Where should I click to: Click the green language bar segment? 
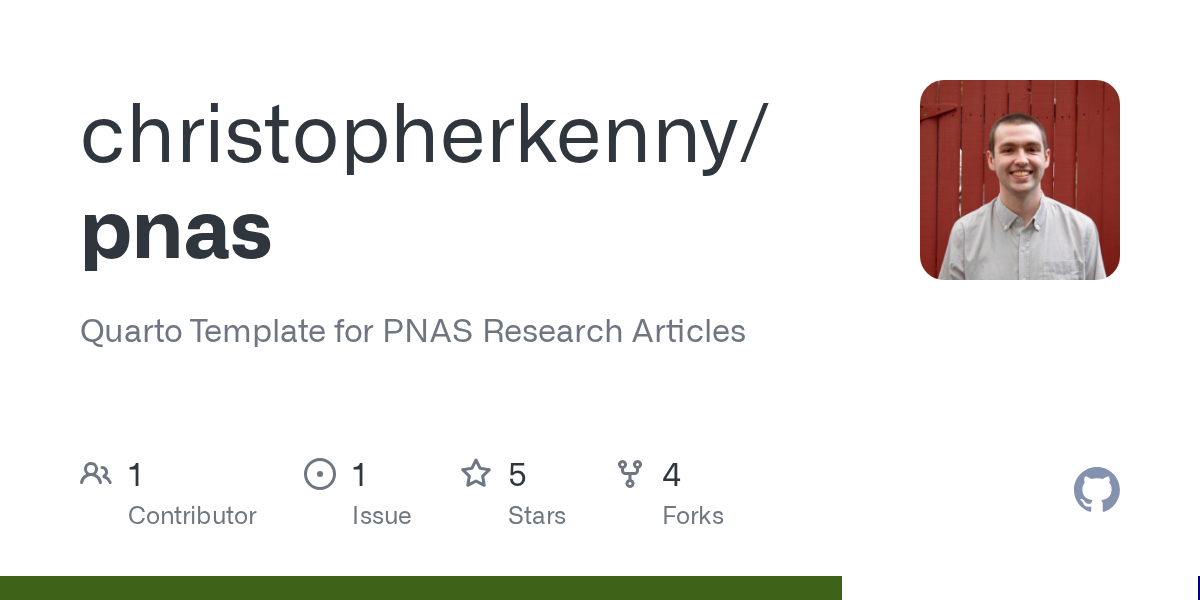tap(420, 588)
